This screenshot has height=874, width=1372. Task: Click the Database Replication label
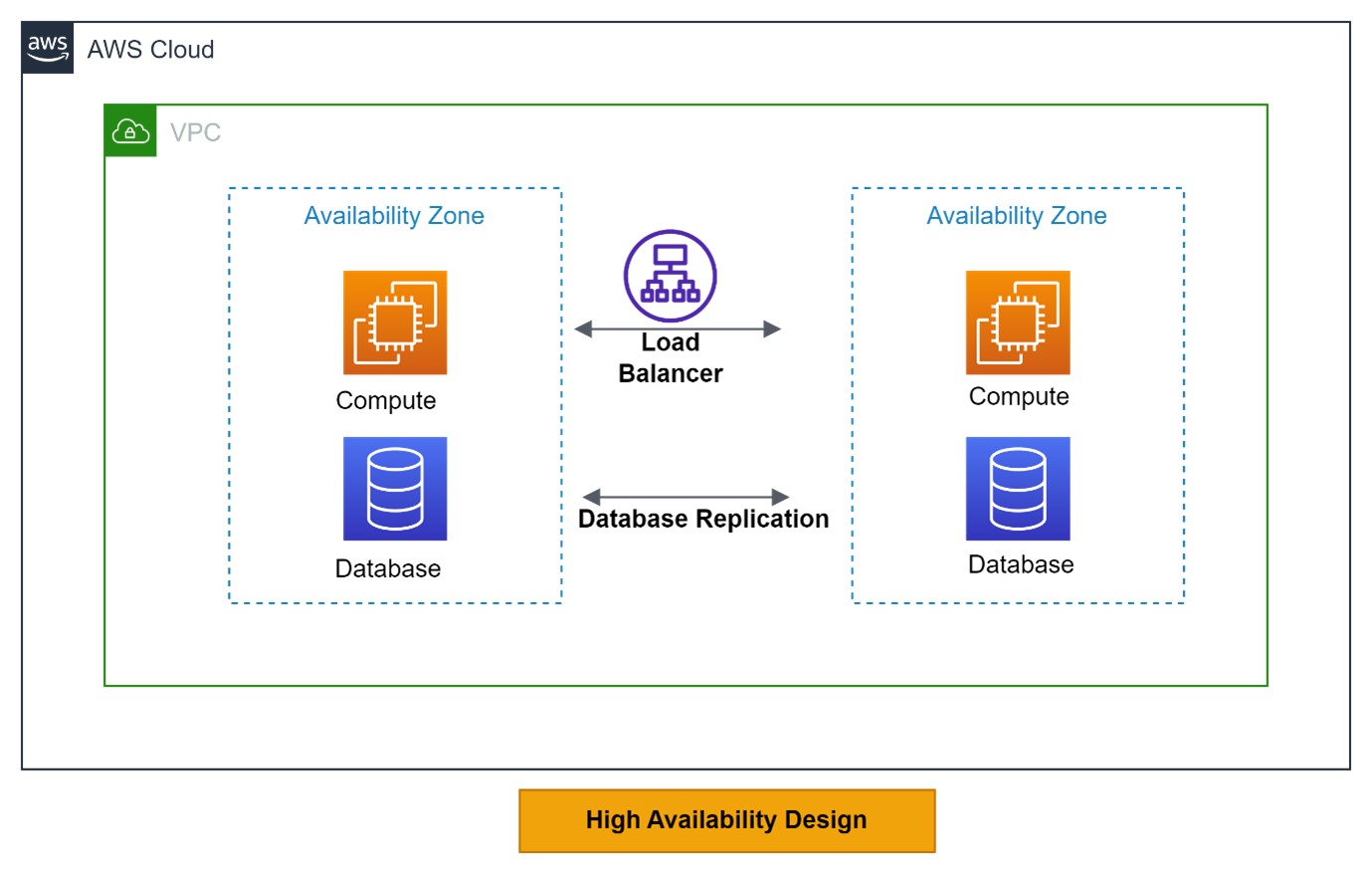click(703, 519)
